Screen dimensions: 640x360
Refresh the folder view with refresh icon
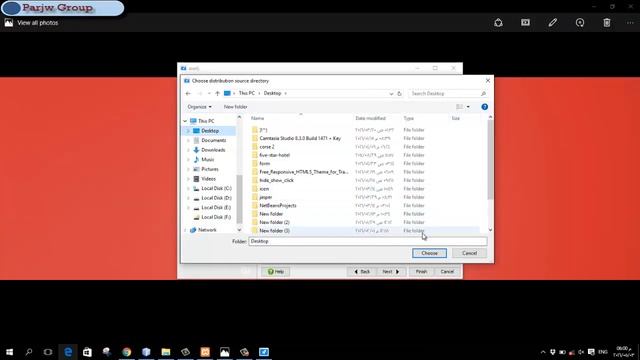point(399,93)
